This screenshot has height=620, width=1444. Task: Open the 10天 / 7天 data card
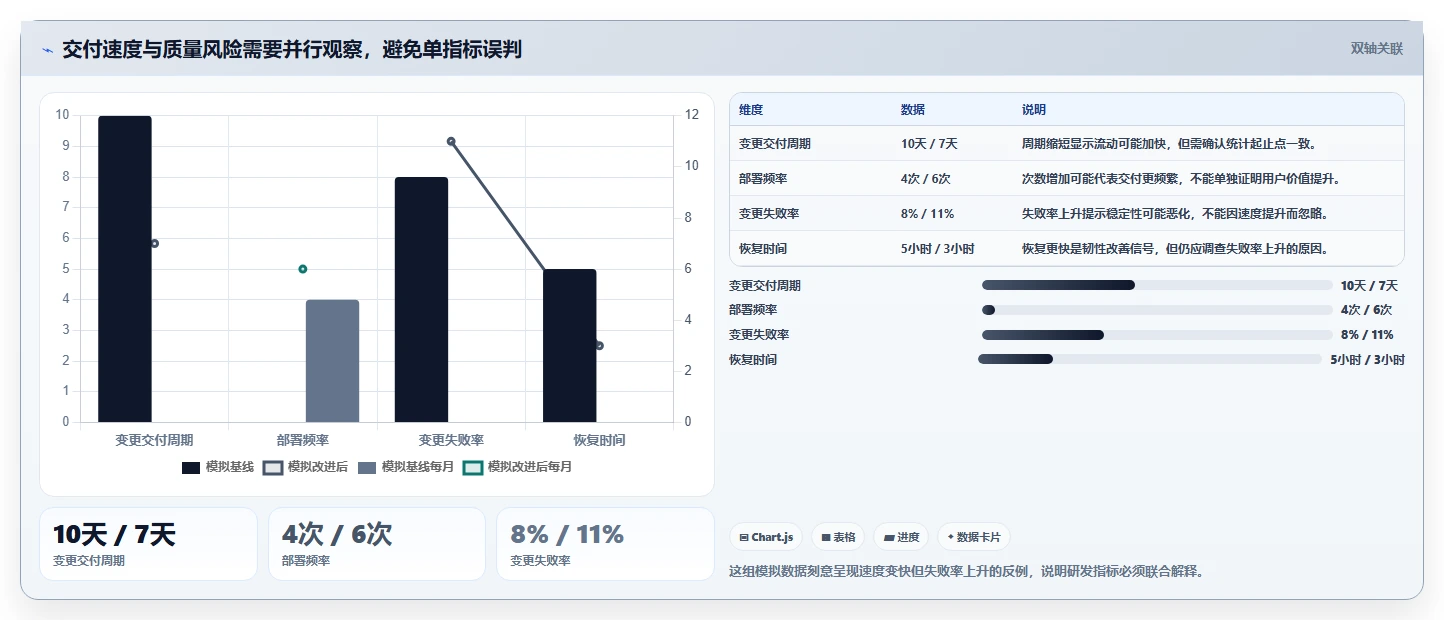pos(148,544)
